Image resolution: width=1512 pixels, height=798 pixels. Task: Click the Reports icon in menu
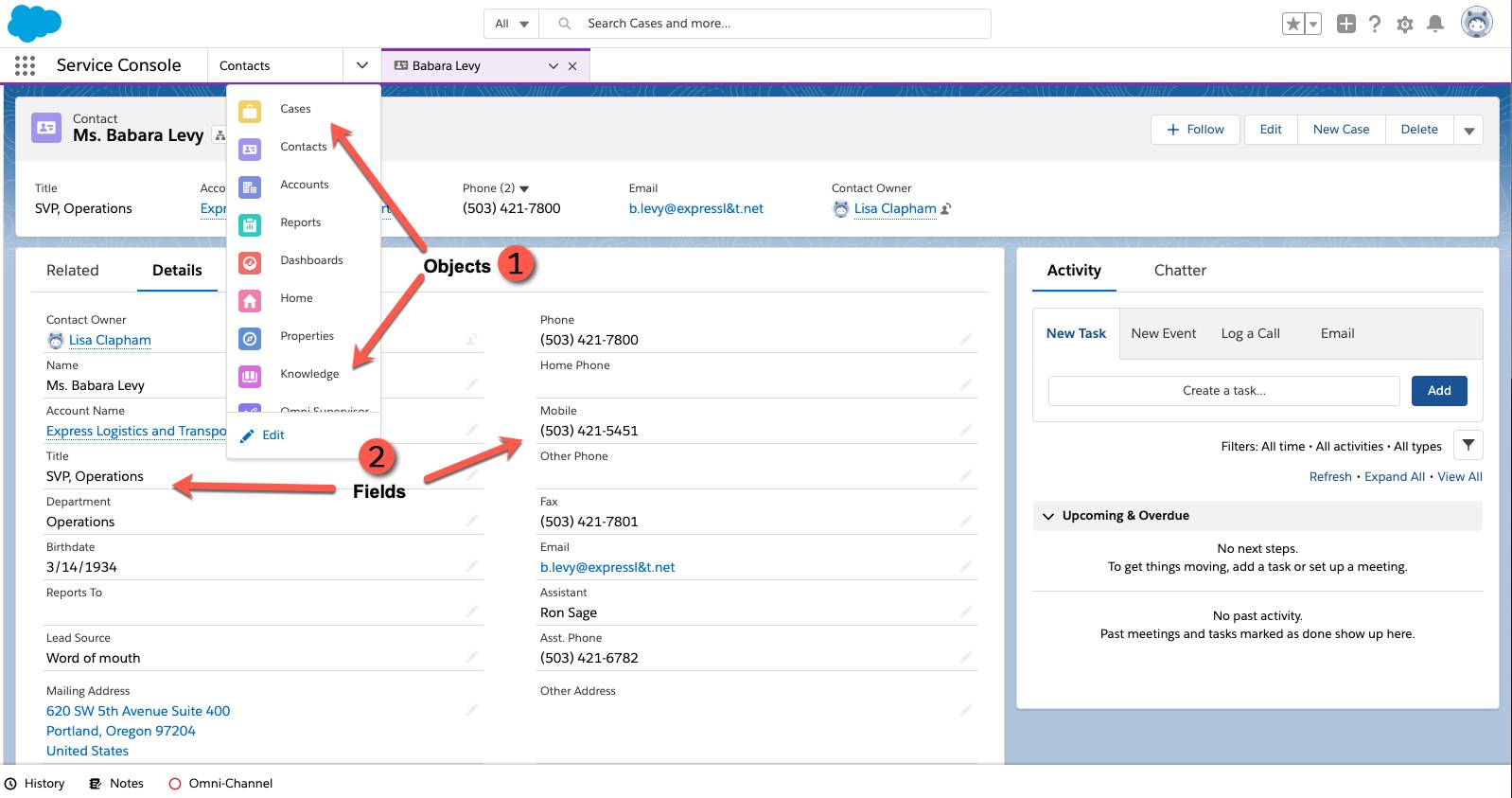tap(250, 224)
